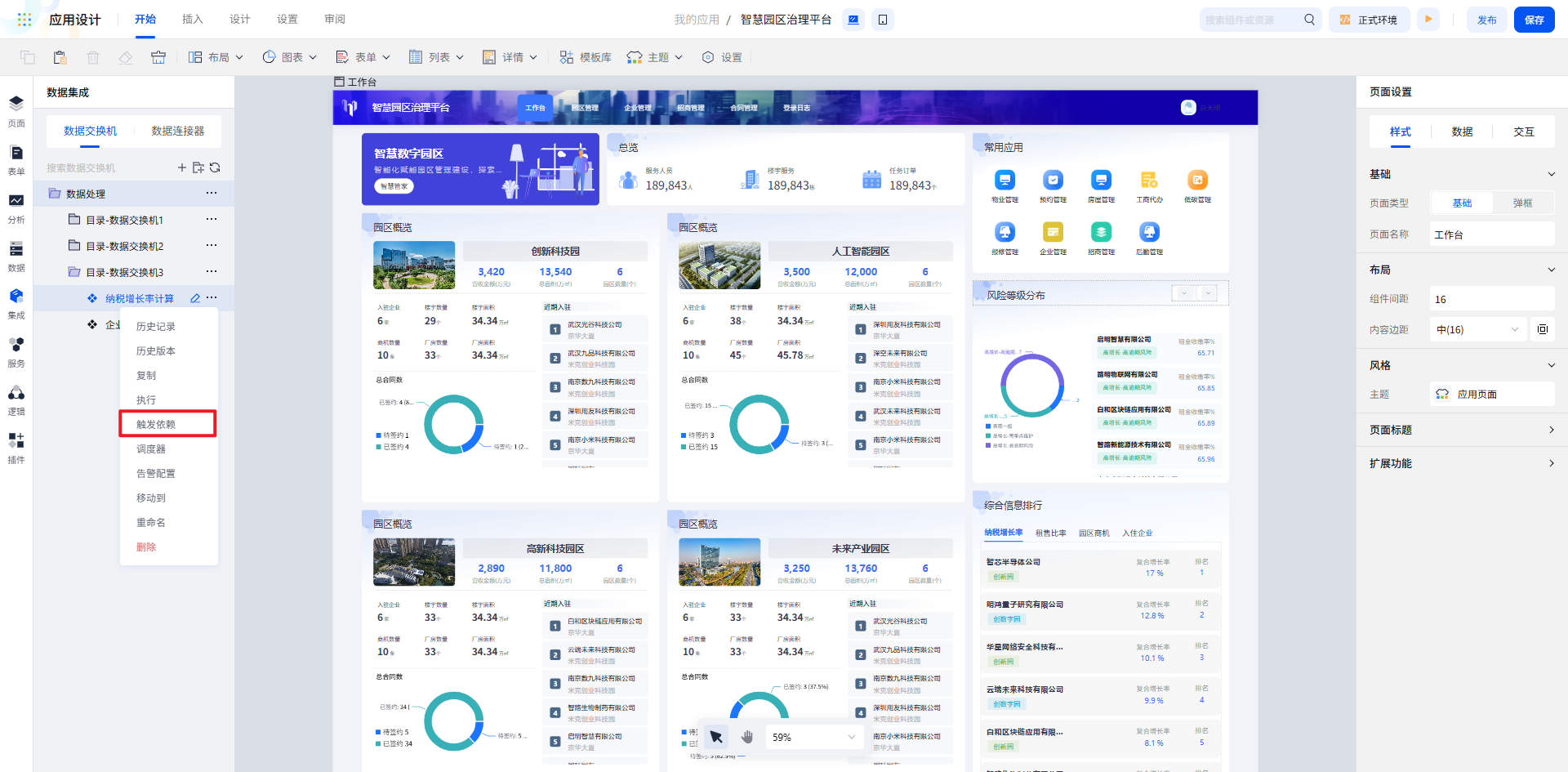Set page type to 基础
Screen dimensions: 1568x772
coord(1462,203)
